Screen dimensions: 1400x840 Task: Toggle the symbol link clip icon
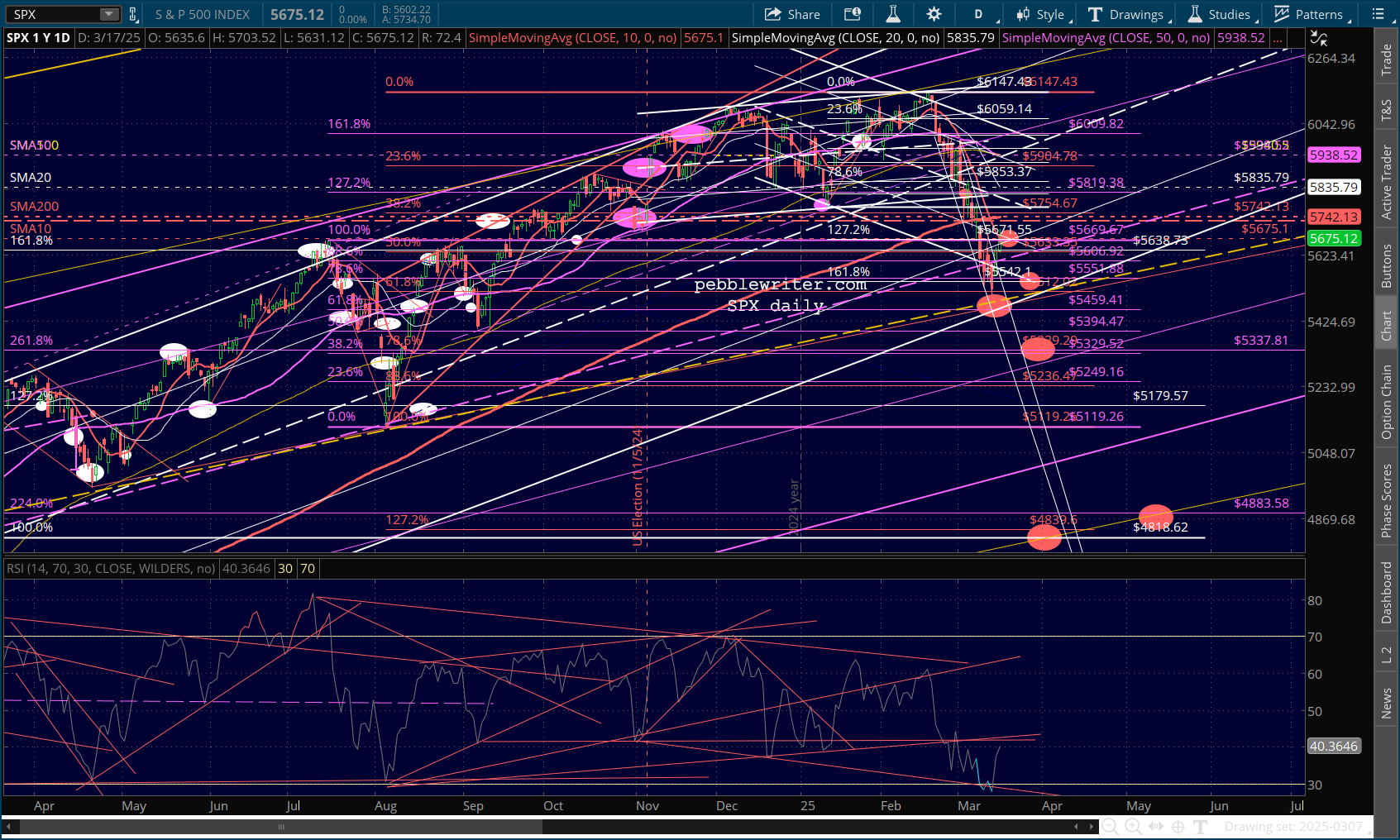point(133,14)
